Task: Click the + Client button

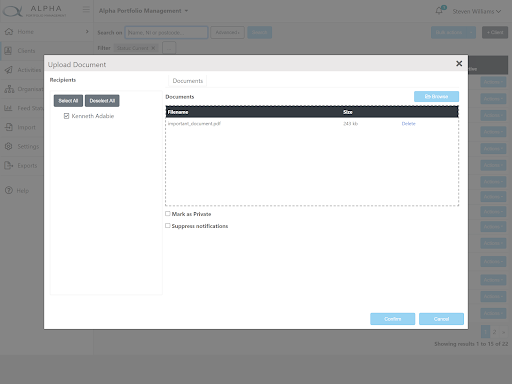Action: click(495, 32)
